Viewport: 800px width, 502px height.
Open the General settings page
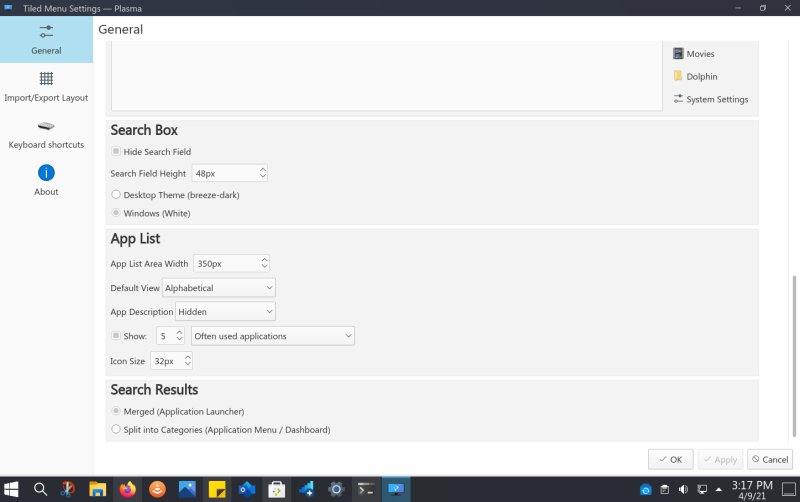tap(46, 39)
